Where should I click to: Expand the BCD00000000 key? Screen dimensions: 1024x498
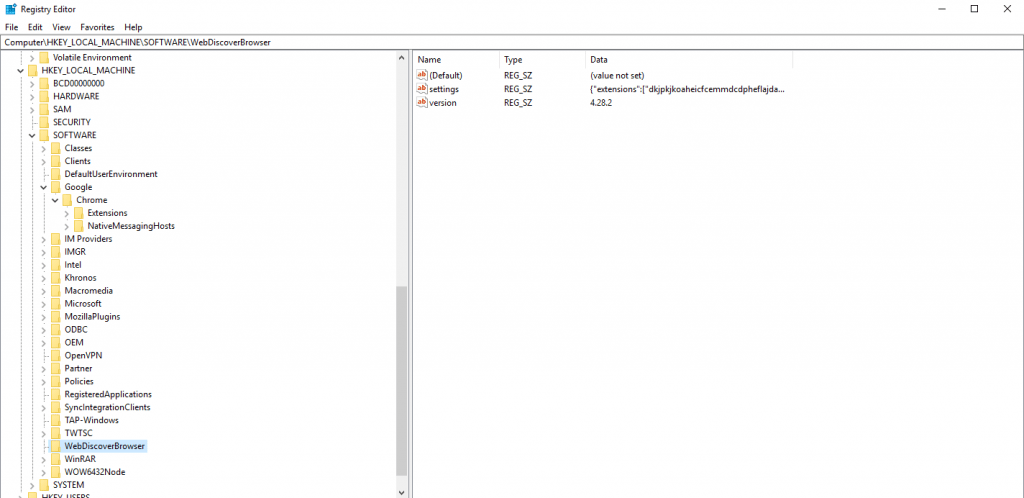pyautogui.click(x=32, y=84)
